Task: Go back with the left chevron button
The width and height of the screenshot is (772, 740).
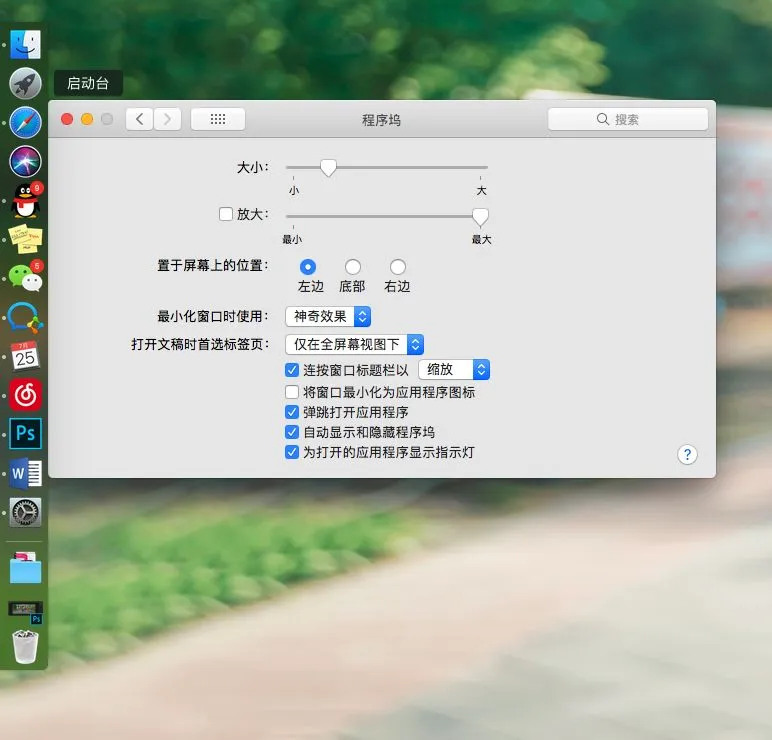Action: [x=139, y=119]
